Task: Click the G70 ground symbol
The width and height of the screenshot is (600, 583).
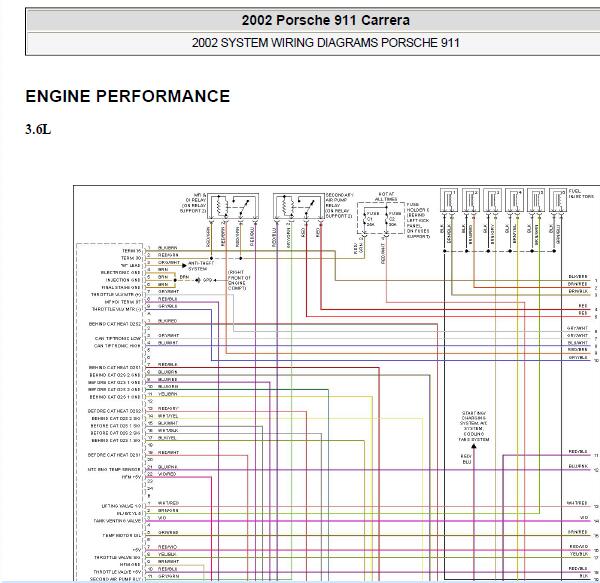Action: click(198, 280)
